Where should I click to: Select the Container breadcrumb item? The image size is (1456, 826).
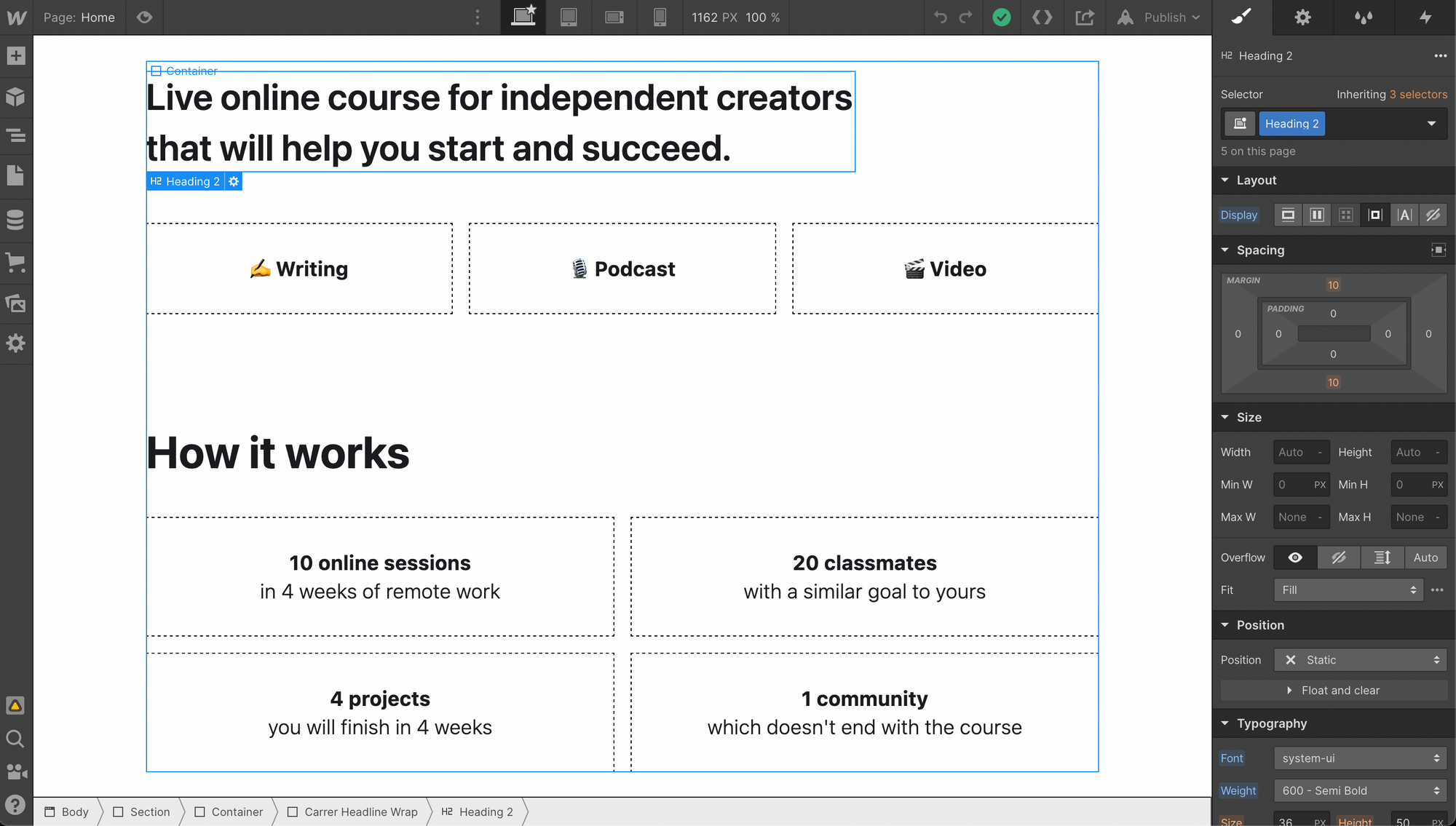pyautogui.click(x=237, y=811)
